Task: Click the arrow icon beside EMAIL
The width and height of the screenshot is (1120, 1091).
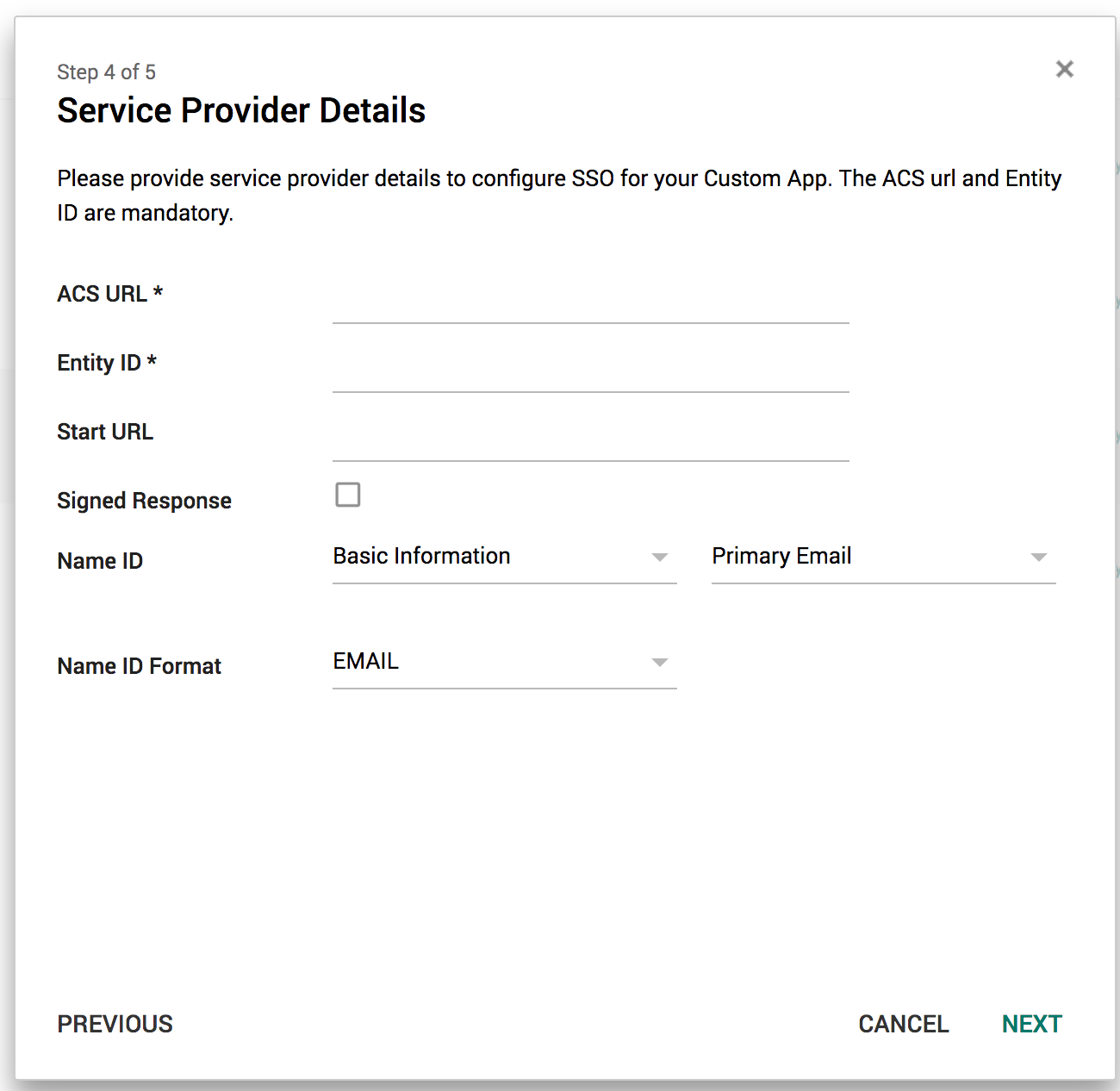Action: point(660,663)
